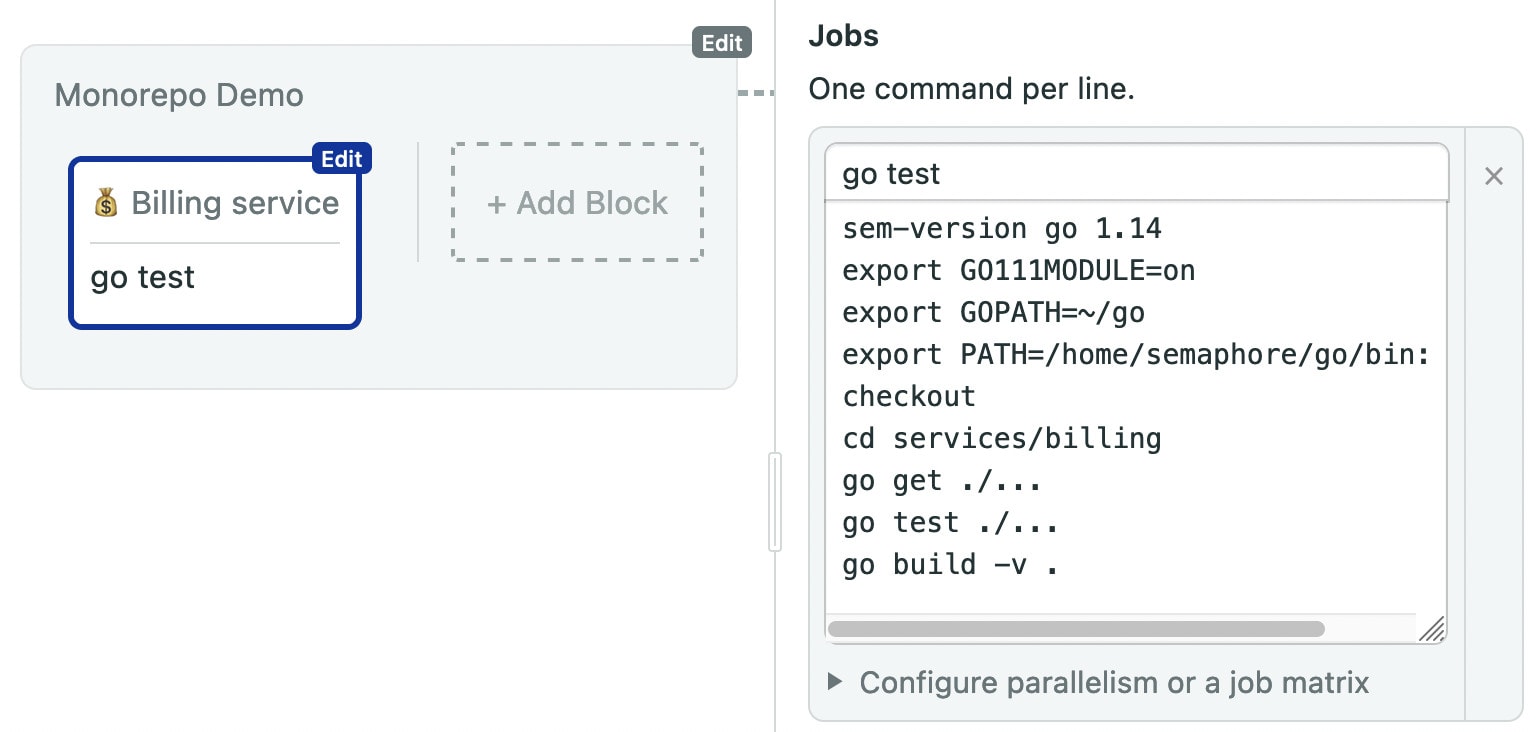Click the go test label inside the block
The height and width of the screenshot is (732, 1536).
[141, 277]
